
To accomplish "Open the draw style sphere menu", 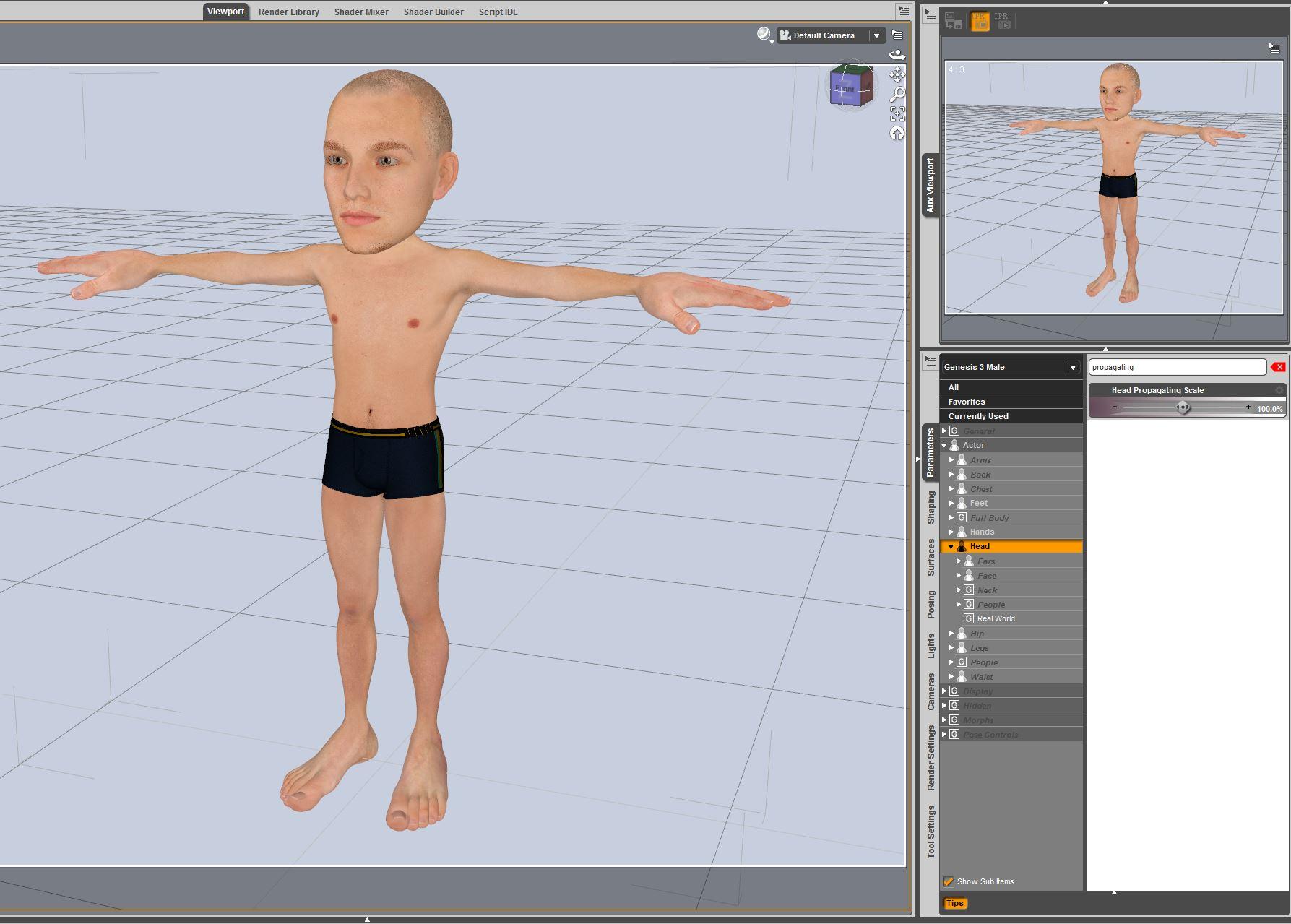I will tap(765, 35).
